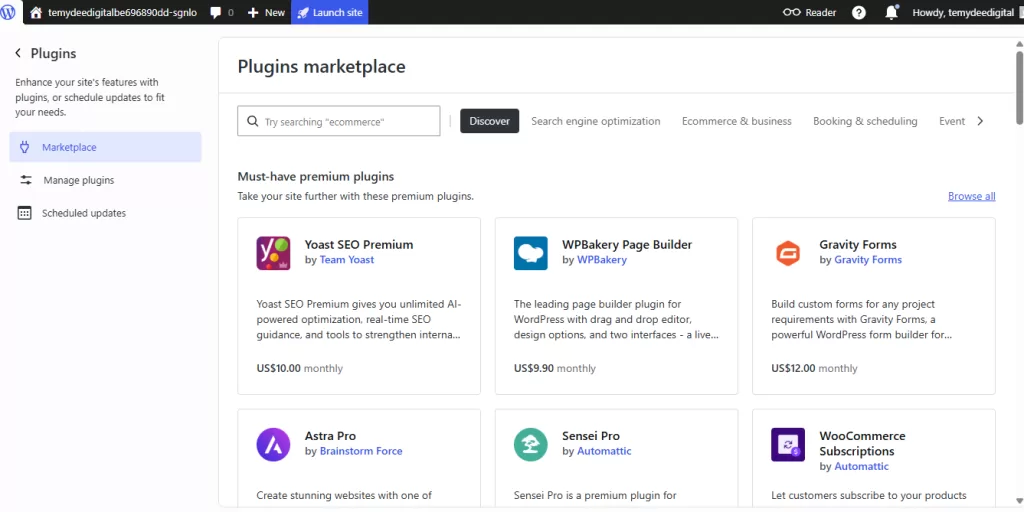Switch to Search engine optimization category
Image resolution: width=1024 pixels, height=512 pixels.
point(596,121)
